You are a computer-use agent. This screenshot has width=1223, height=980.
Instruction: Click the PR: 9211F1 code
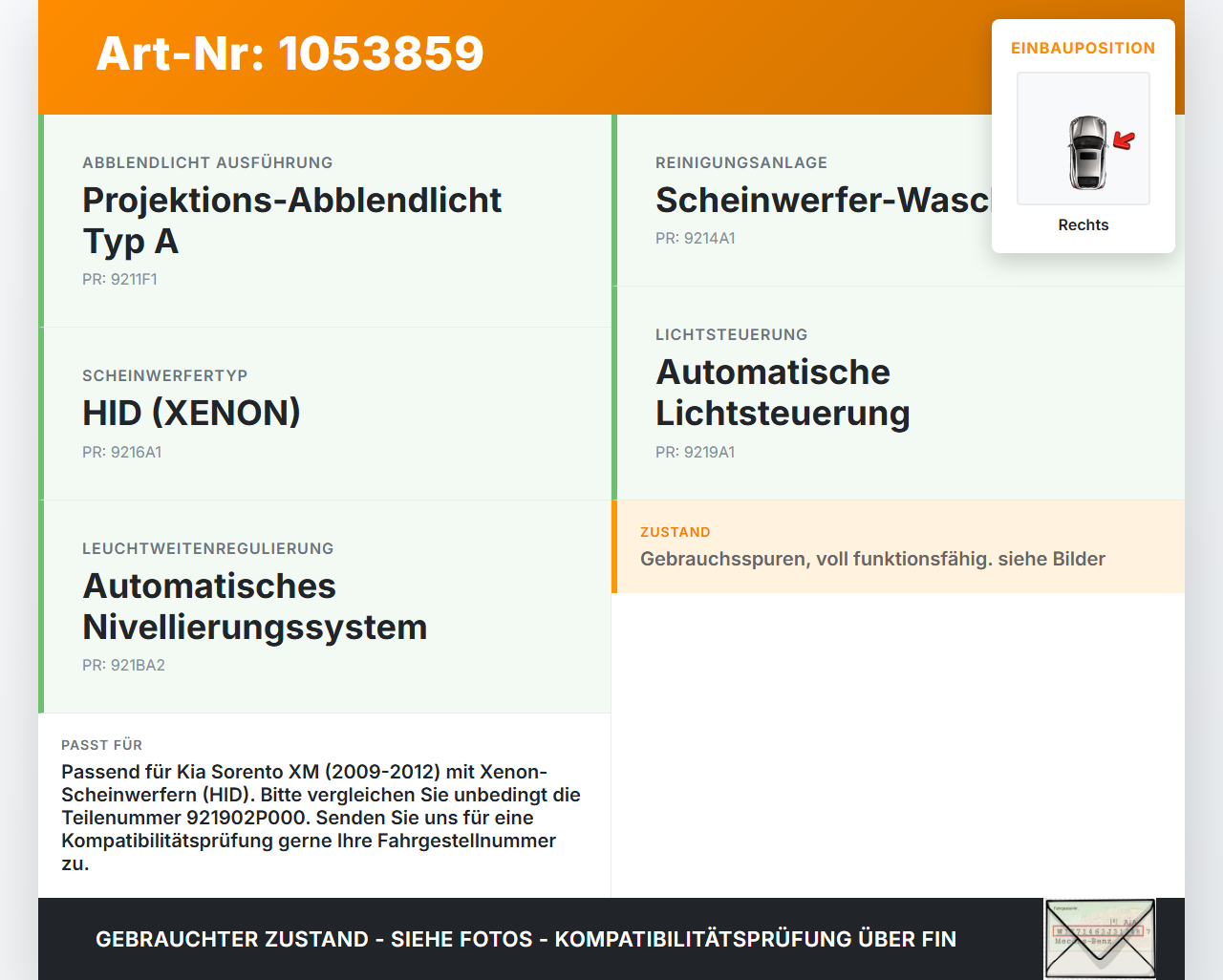(x=119, y=279)
